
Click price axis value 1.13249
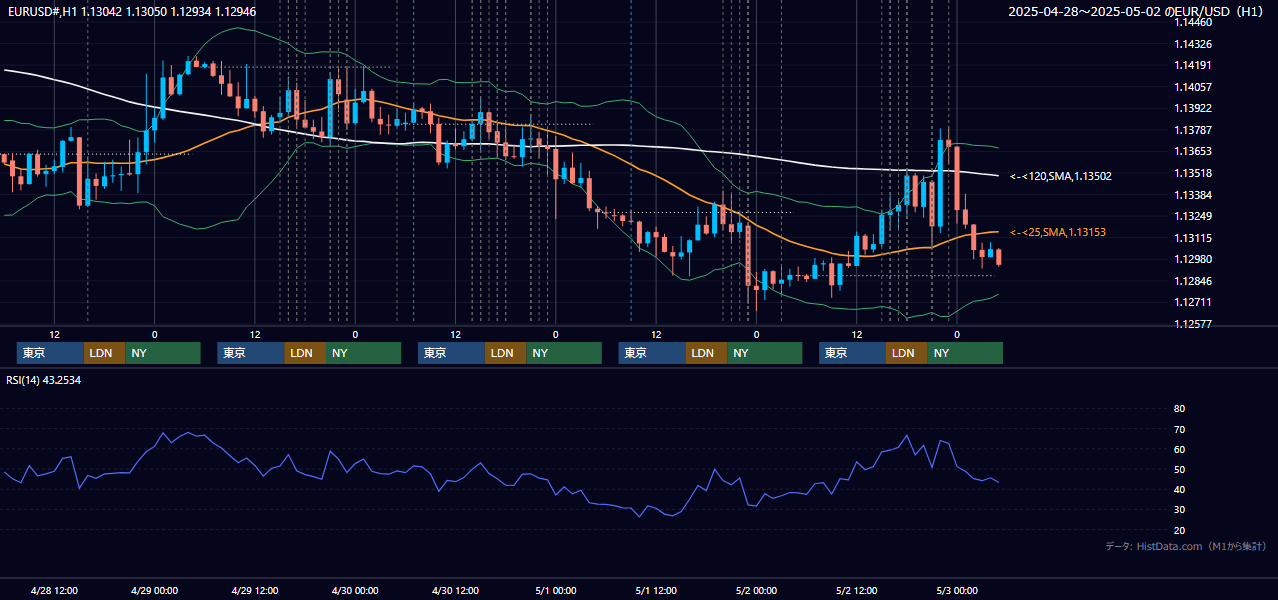(1193, 216)
